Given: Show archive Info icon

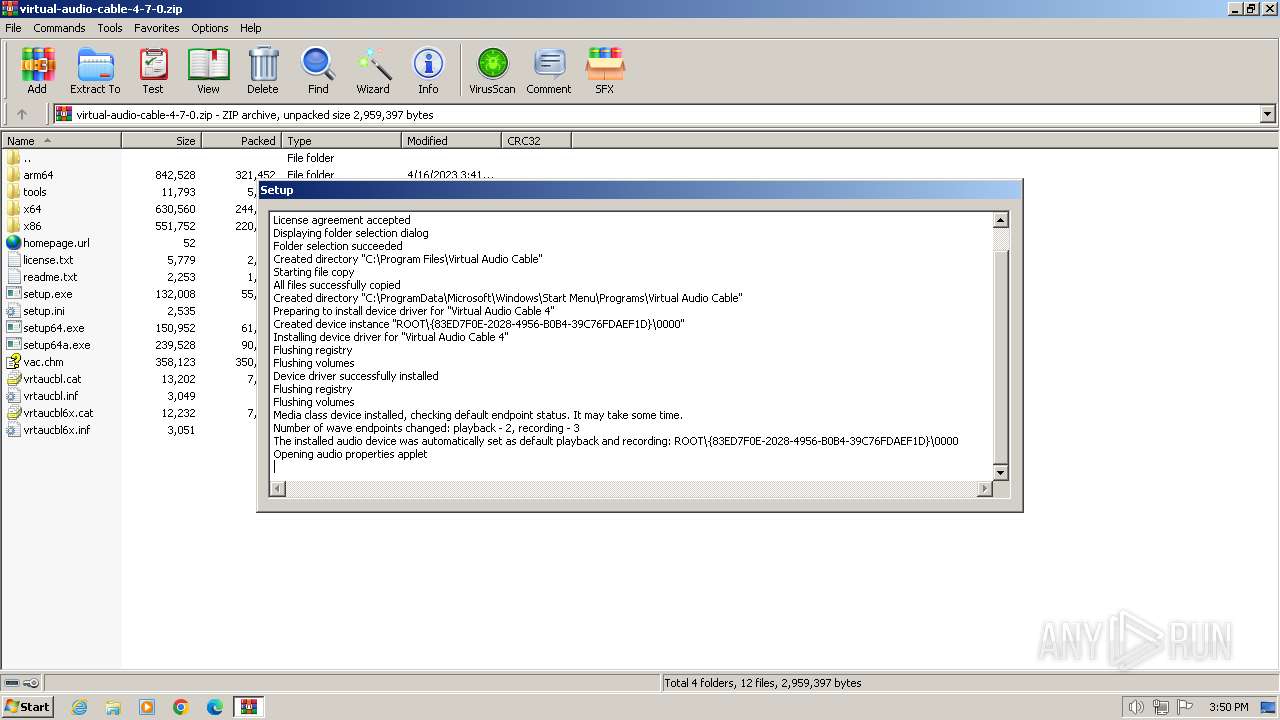Looking at the screenshot, I should (428, 70).
